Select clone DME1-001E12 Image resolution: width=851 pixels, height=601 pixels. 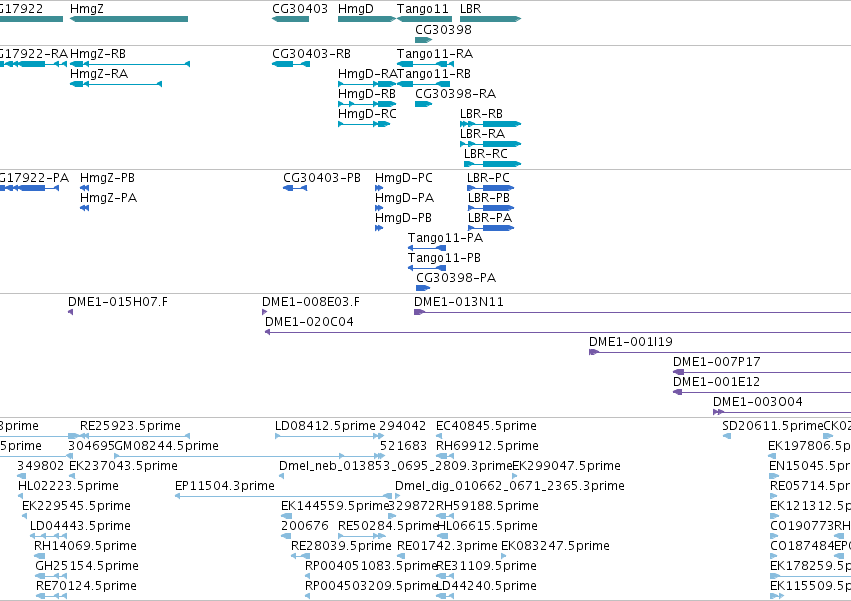[x=716, y=382]
